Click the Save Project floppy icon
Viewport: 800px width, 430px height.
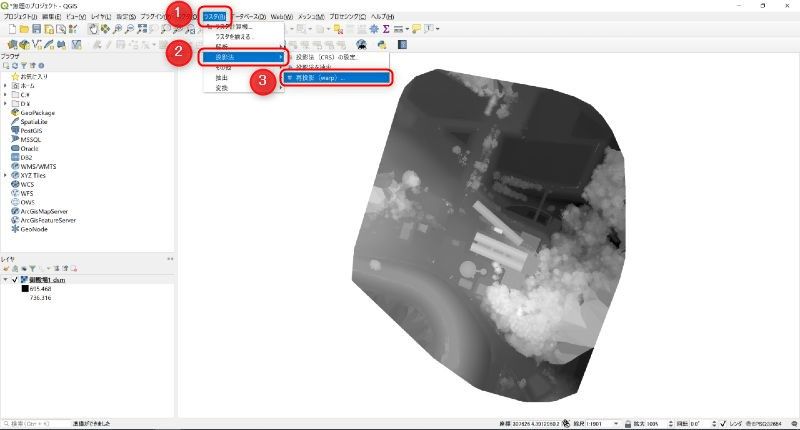coord(36,30)
